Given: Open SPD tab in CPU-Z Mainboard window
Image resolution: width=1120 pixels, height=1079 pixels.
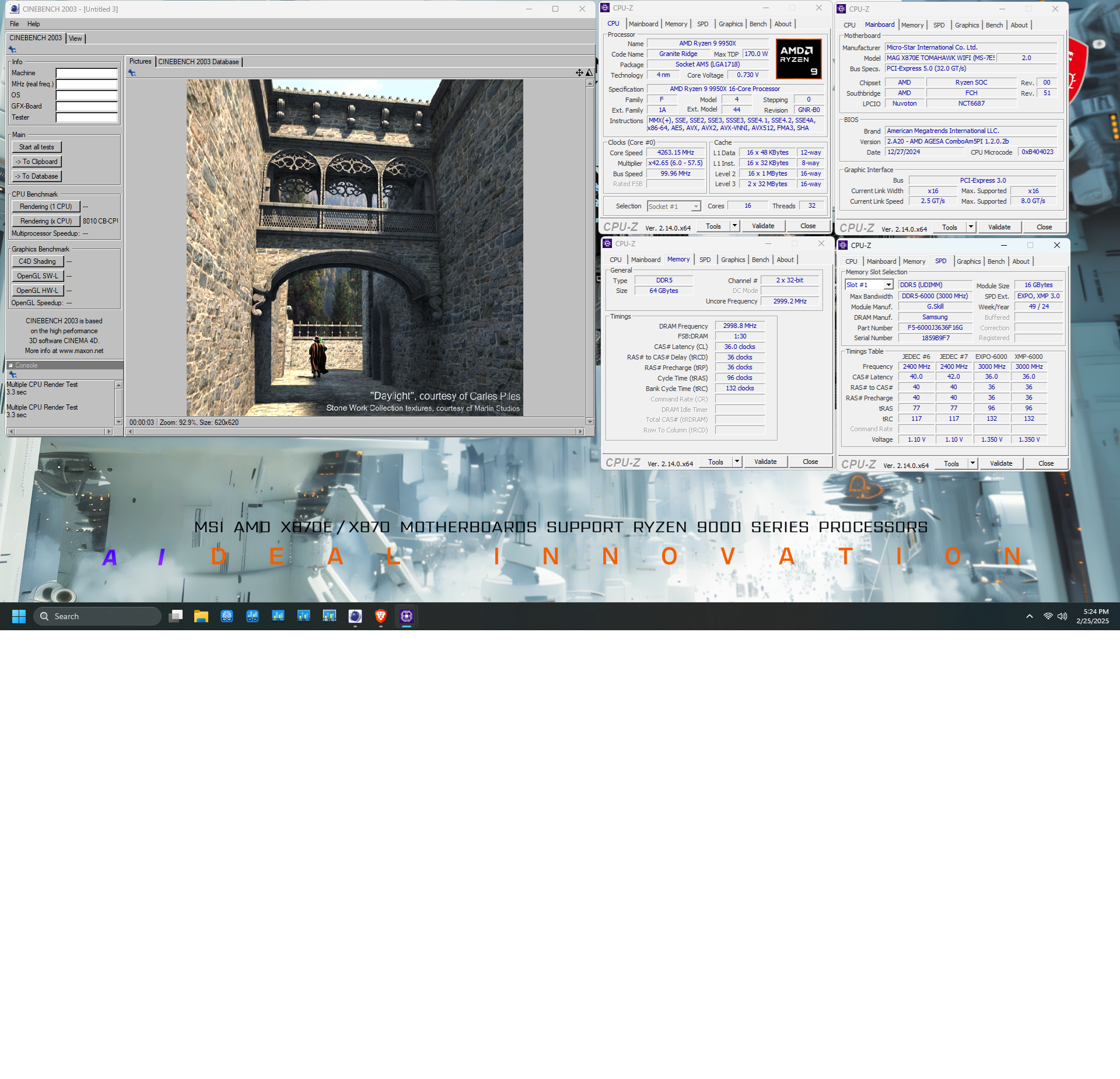Looking at the screenshot, I should pyautogui.click(x=939, y=25).
